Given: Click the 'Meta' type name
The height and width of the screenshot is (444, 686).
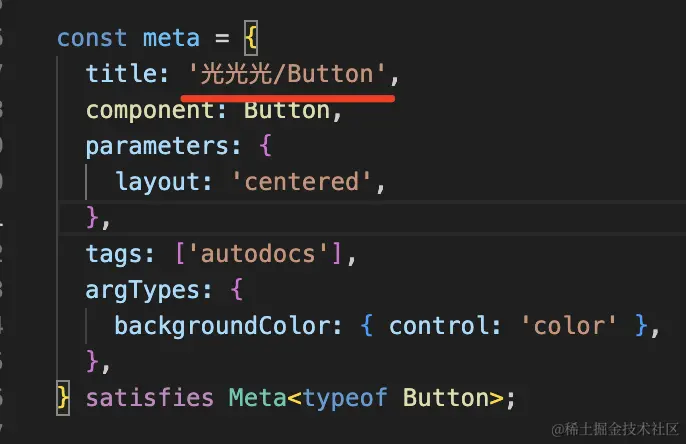Looking at the screenshot, I should click(258, 398).
